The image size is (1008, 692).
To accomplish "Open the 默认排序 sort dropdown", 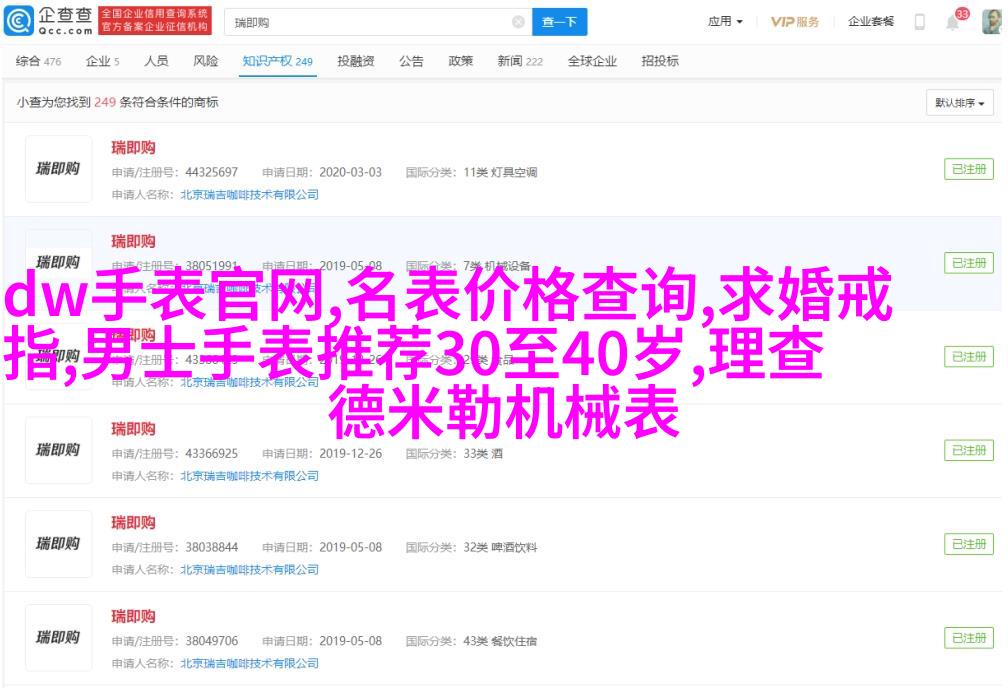I will pos(960,103).
